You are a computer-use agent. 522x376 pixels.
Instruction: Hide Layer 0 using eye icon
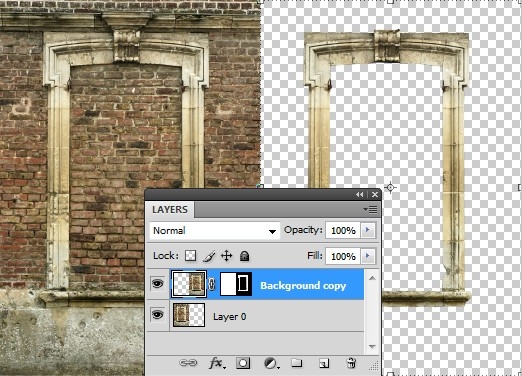(158, 315)
